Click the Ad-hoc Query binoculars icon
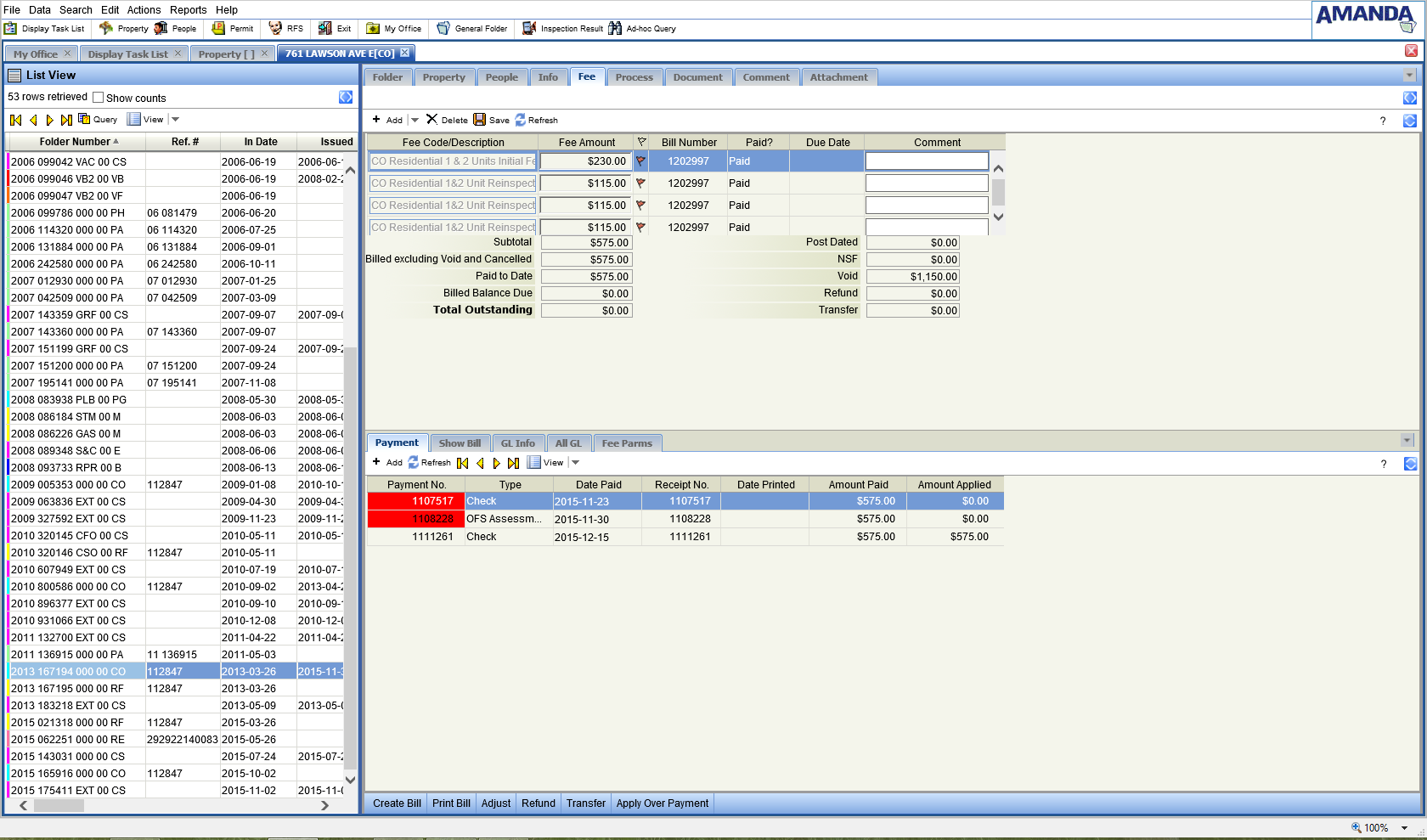Image resolution: width=1427 pixels, height=840 pixels. (x=615, y=29)
